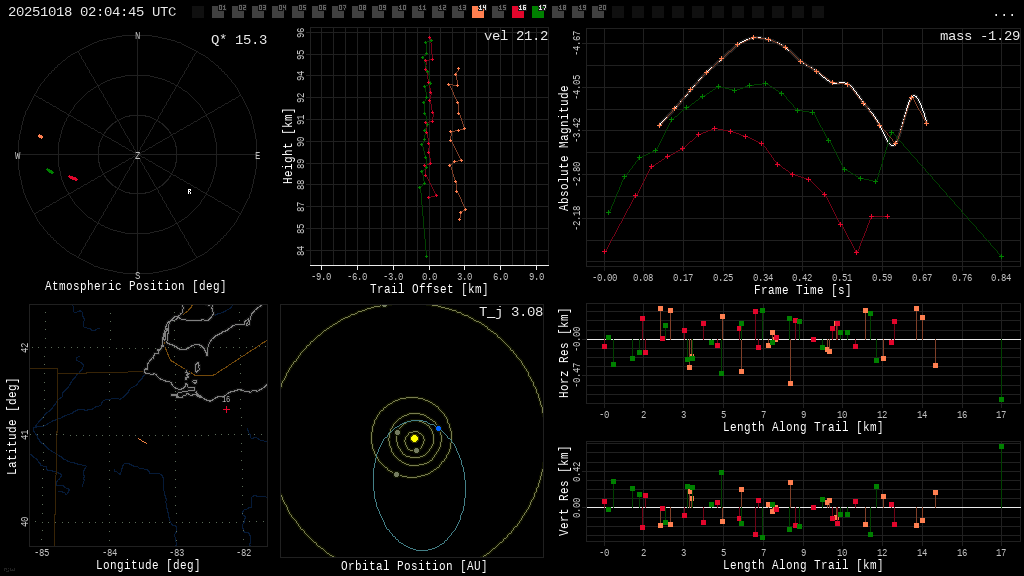
Task: Click the T_j 3.08 value
Action: pyautogui.click(x=510, y=312)
